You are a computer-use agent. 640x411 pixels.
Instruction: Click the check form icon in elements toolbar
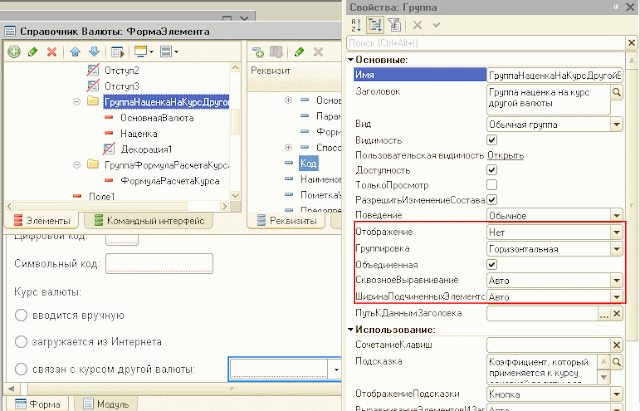pos(117,52)
